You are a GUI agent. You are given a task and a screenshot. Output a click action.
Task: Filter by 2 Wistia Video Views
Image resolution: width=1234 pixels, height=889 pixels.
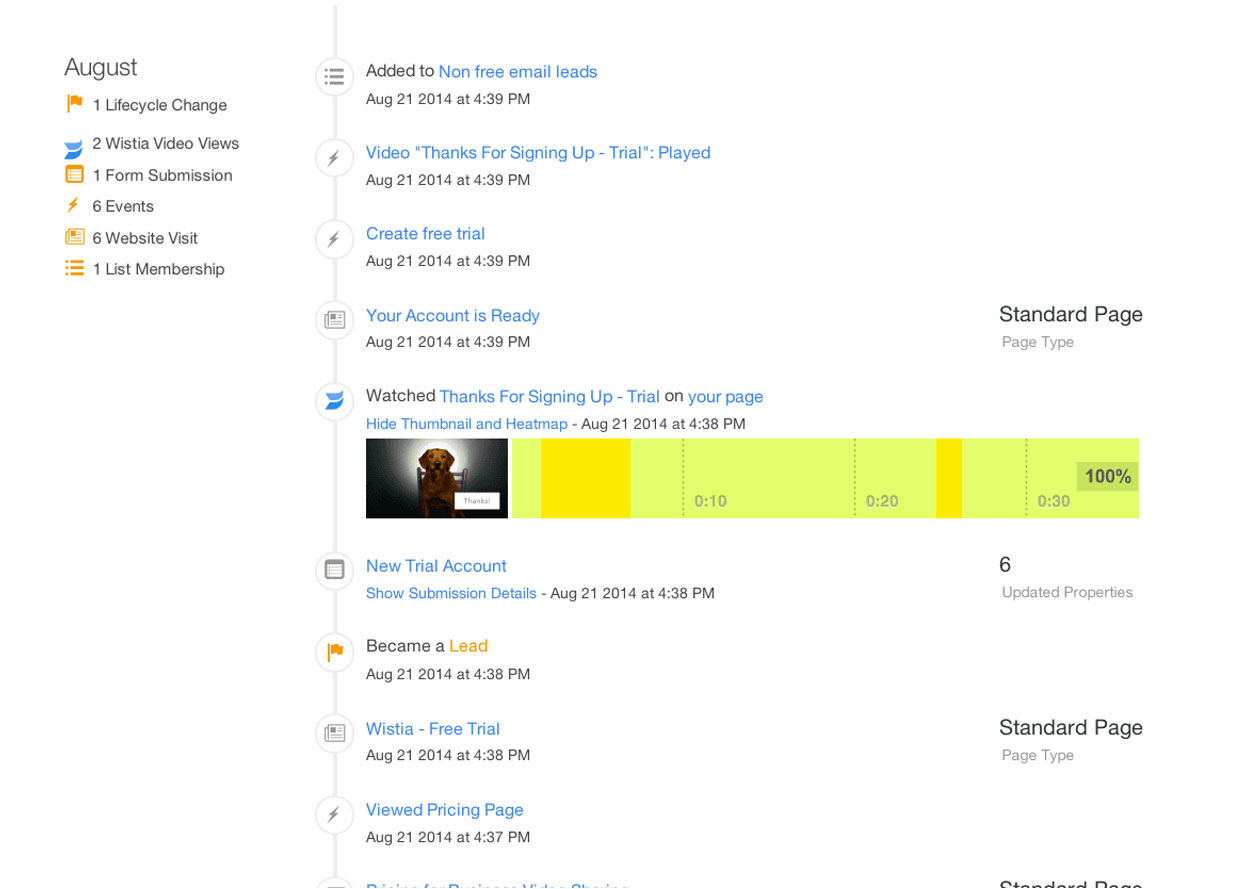[165, 144]
